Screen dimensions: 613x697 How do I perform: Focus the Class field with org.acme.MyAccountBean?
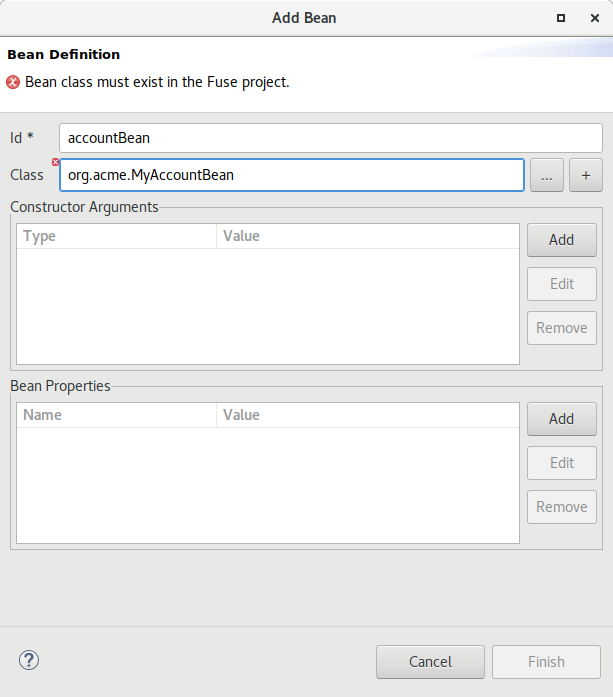tap(292, 175)
